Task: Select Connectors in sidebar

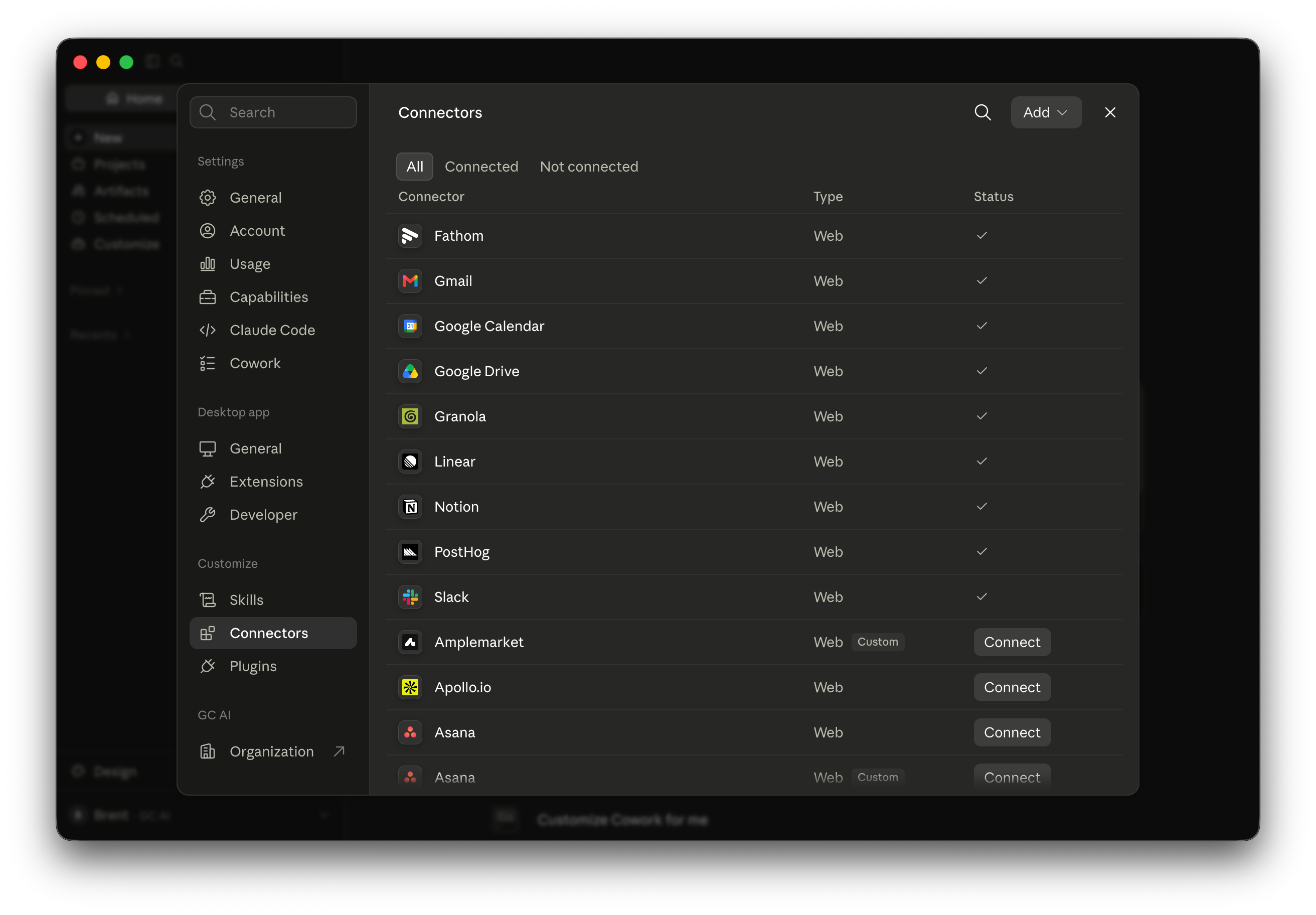Action: coord(273,634)
